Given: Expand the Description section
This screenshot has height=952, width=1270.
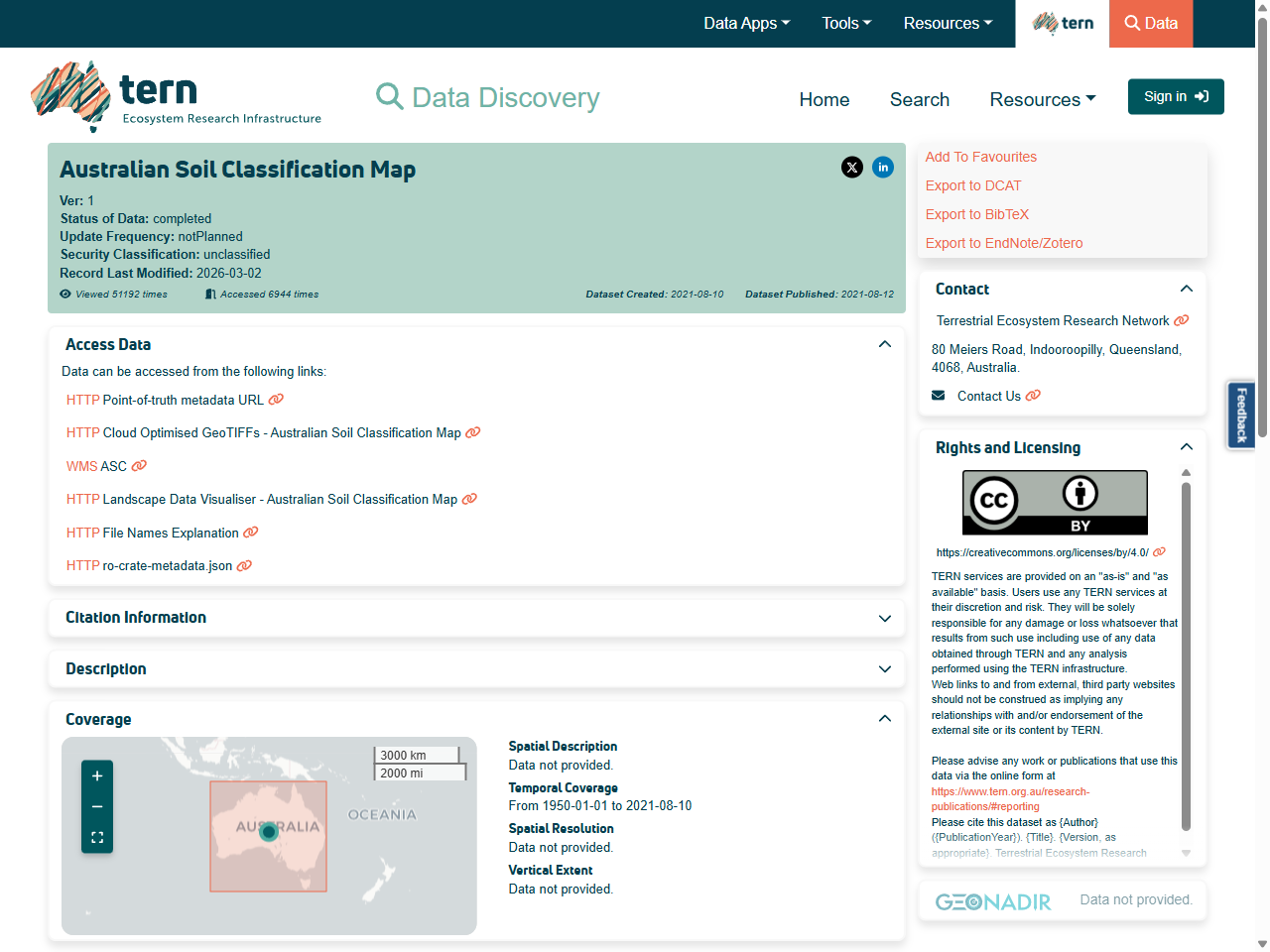Looking at the screenshot, I should tap(884, 669).
